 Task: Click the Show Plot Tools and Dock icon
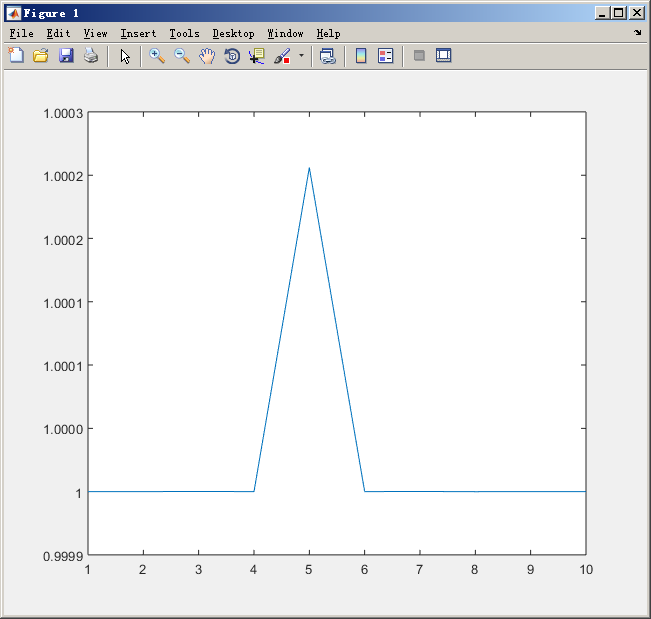443,55
